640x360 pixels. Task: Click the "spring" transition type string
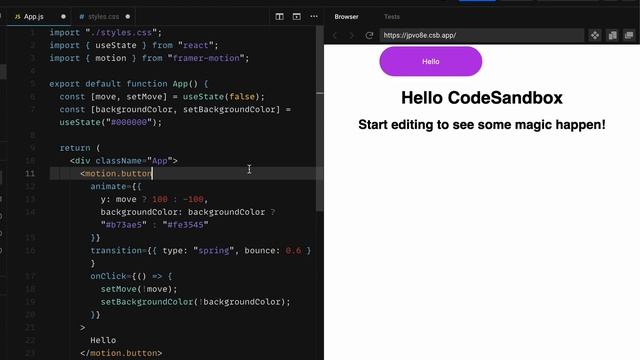click(x=213, y=251)
